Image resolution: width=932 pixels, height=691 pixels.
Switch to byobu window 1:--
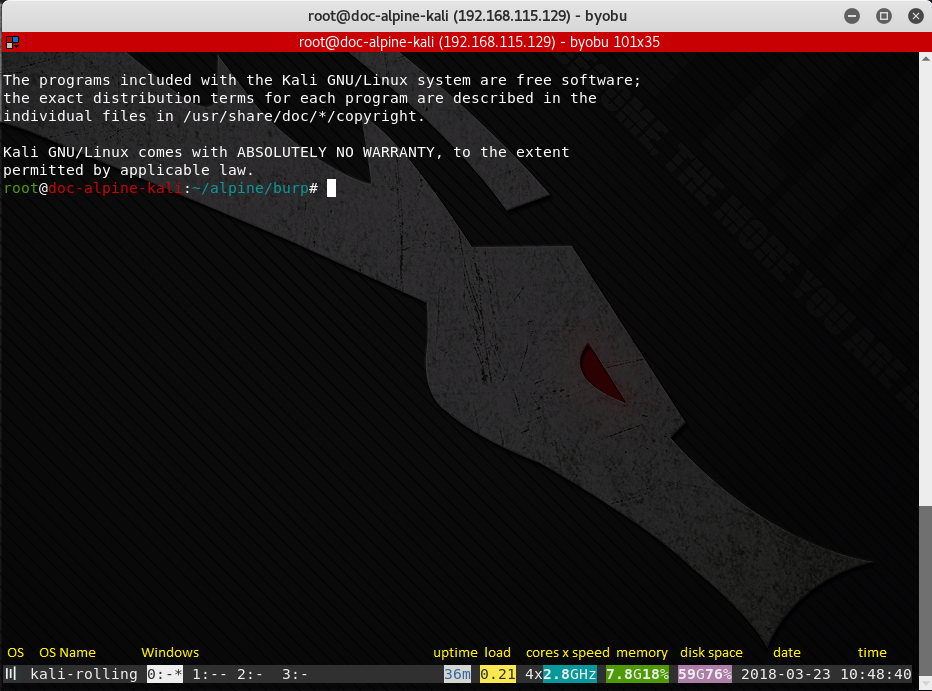(209, 674)
